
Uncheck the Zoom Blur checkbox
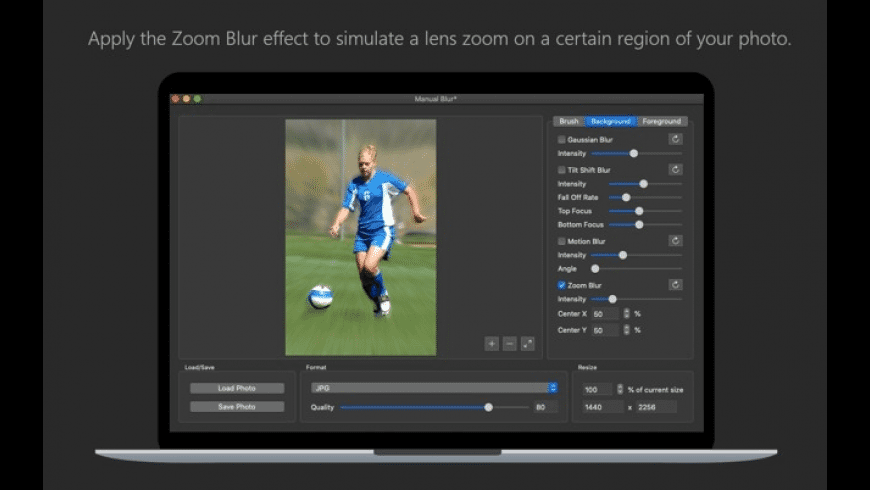point(562,285)
